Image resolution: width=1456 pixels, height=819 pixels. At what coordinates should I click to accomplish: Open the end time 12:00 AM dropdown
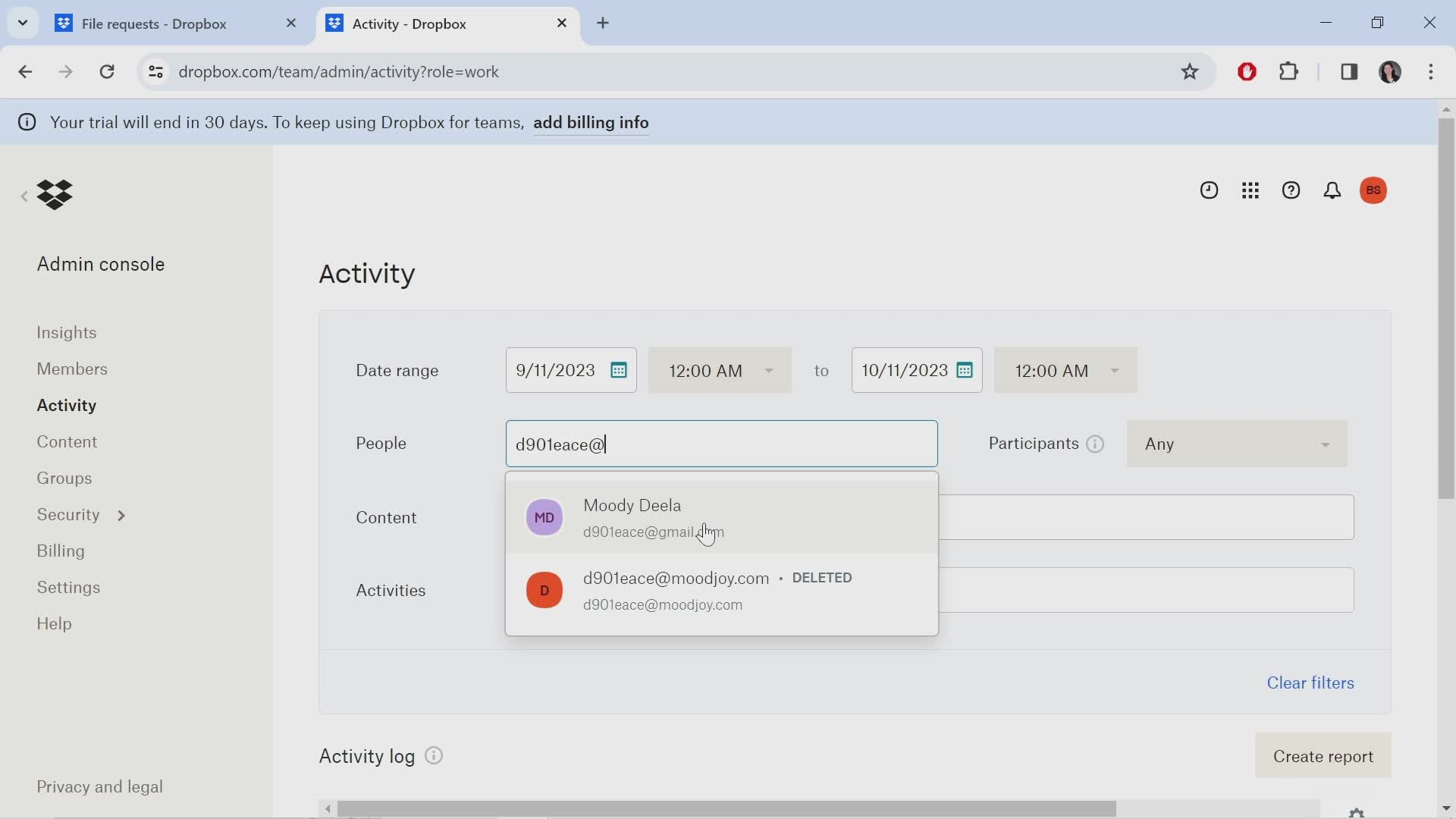point(1065,370)
